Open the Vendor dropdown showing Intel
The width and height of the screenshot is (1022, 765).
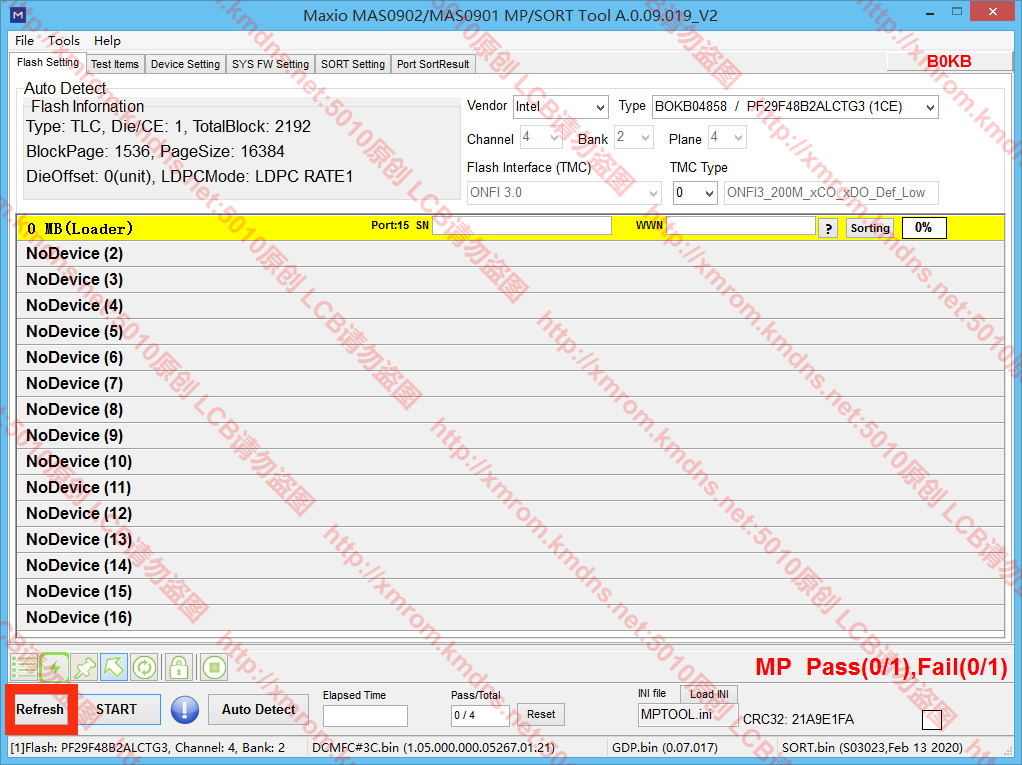tap(560, 107)
